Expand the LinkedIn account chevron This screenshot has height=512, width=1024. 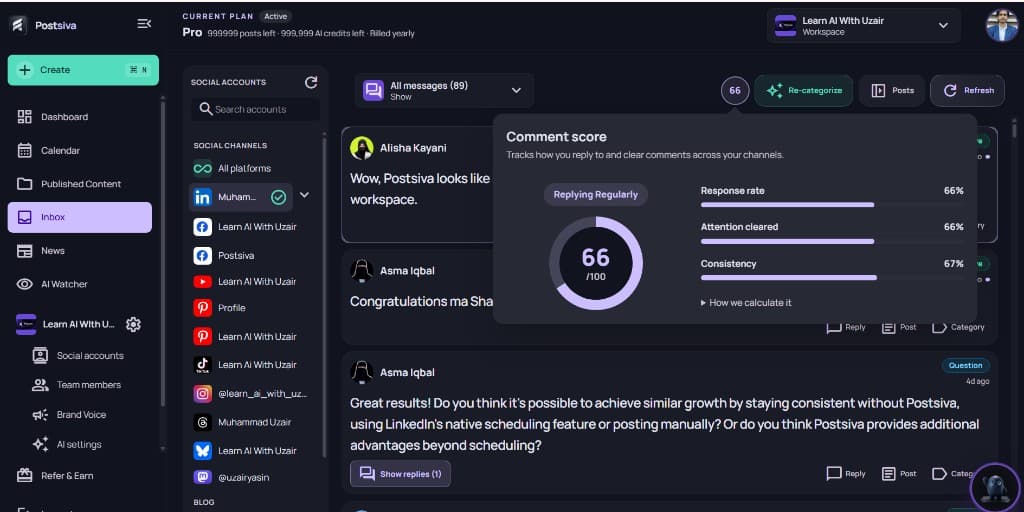tap(304, 195)
